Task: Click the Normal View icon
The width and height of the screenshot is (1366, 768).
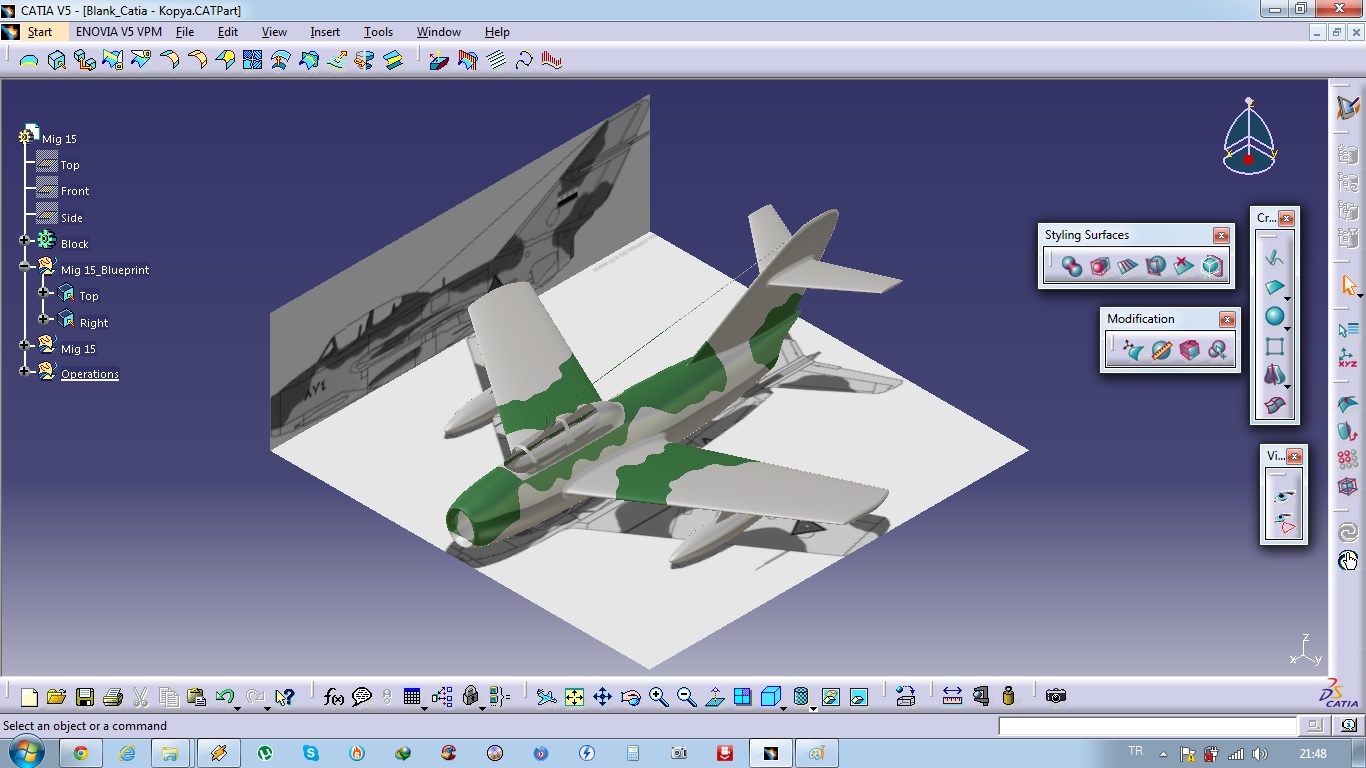Action: 714,697
